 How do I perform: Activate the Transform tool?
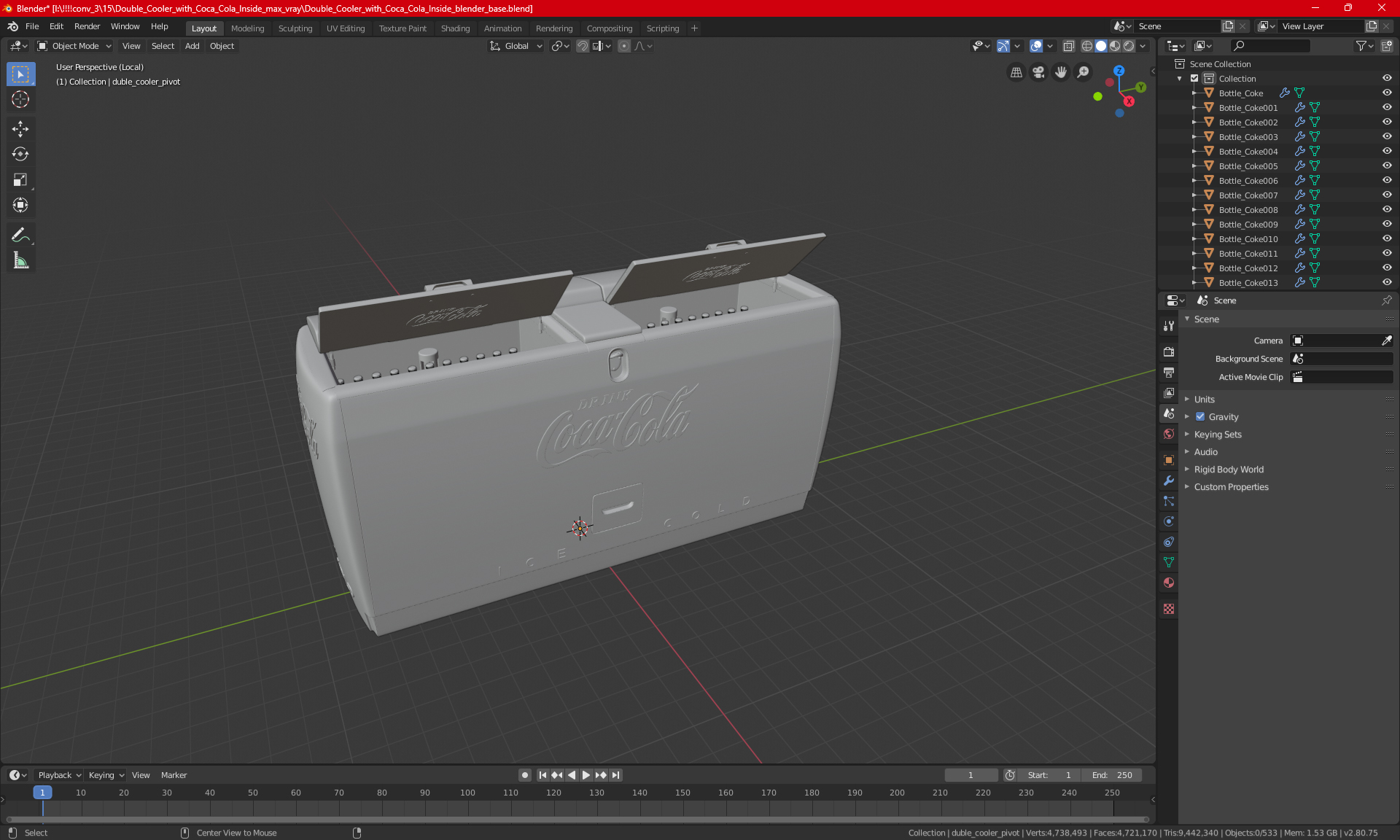click(20, 205)
